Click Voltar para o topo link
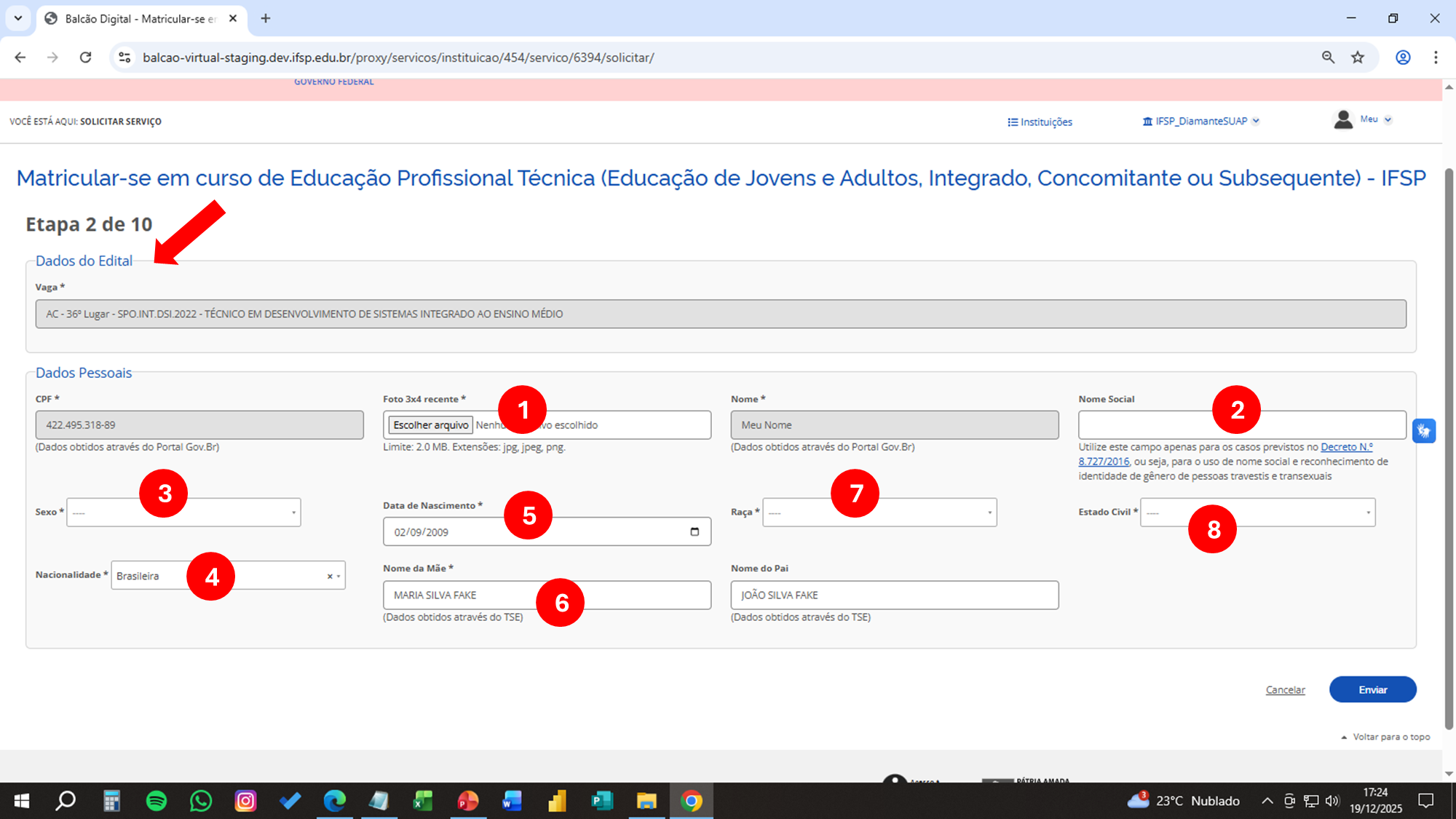Viewport: 1456px width, 819px height. [x=1390, y=737]
